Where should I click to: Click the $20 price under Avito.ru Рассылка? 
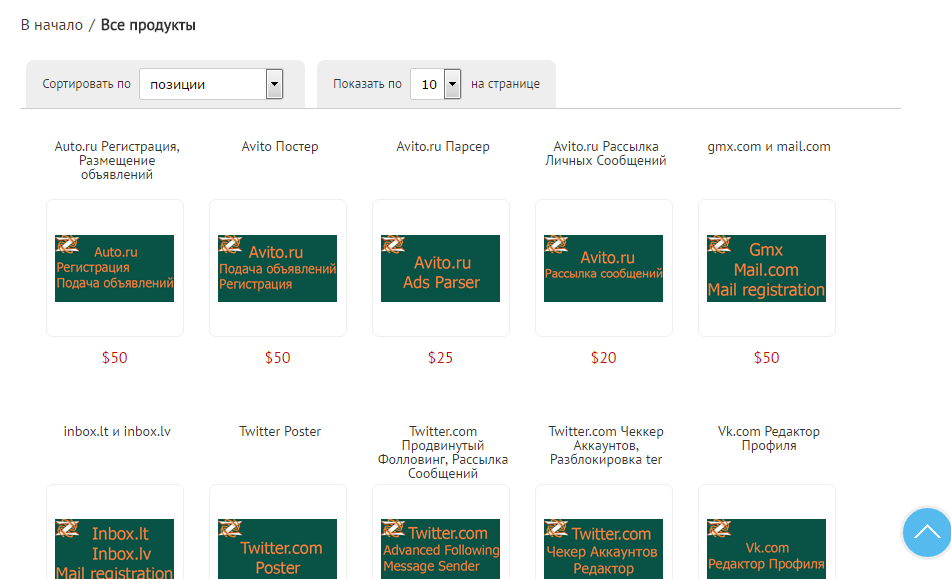coord(603,358)
